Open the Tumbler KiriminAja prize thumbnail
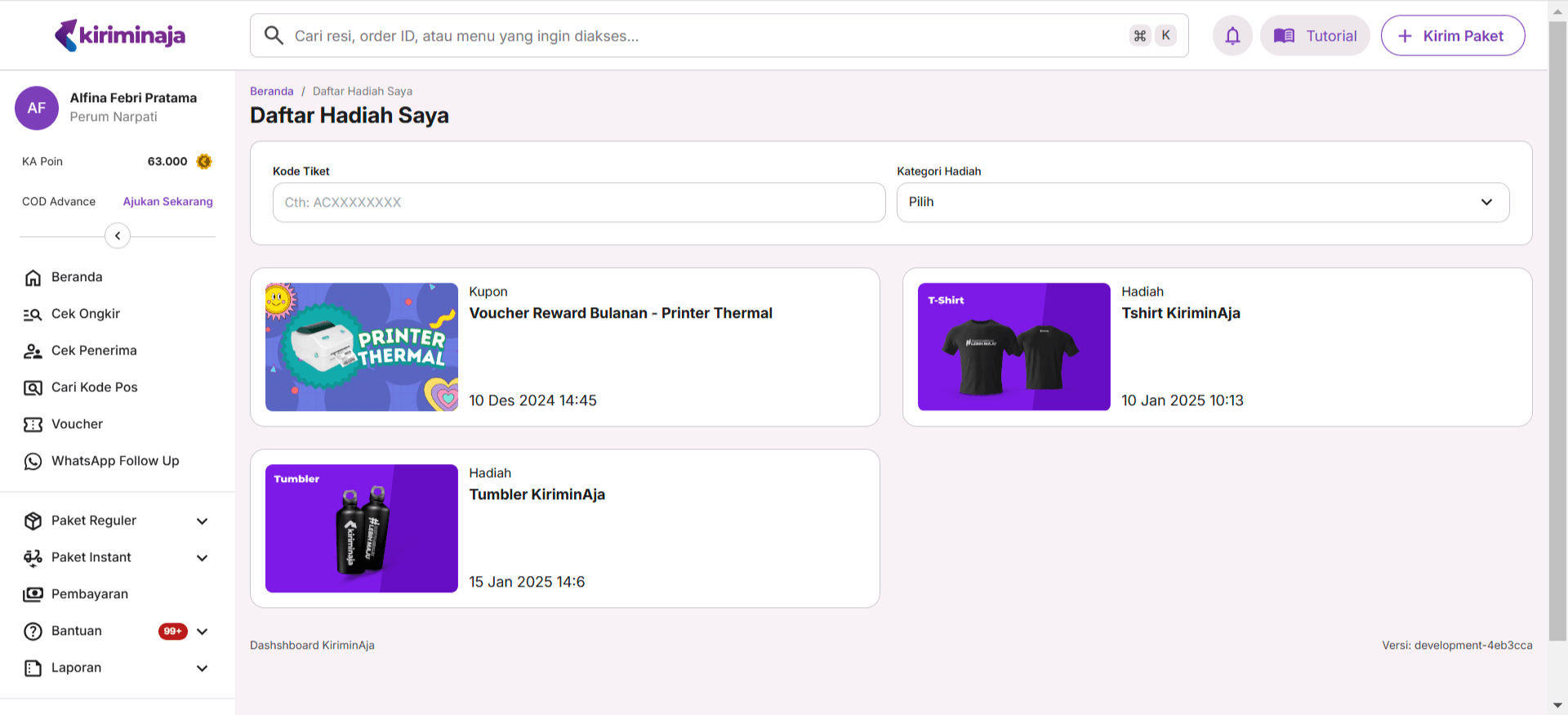Image resolution: width=1568 pixels, height=715 pixels. point(361,529)
